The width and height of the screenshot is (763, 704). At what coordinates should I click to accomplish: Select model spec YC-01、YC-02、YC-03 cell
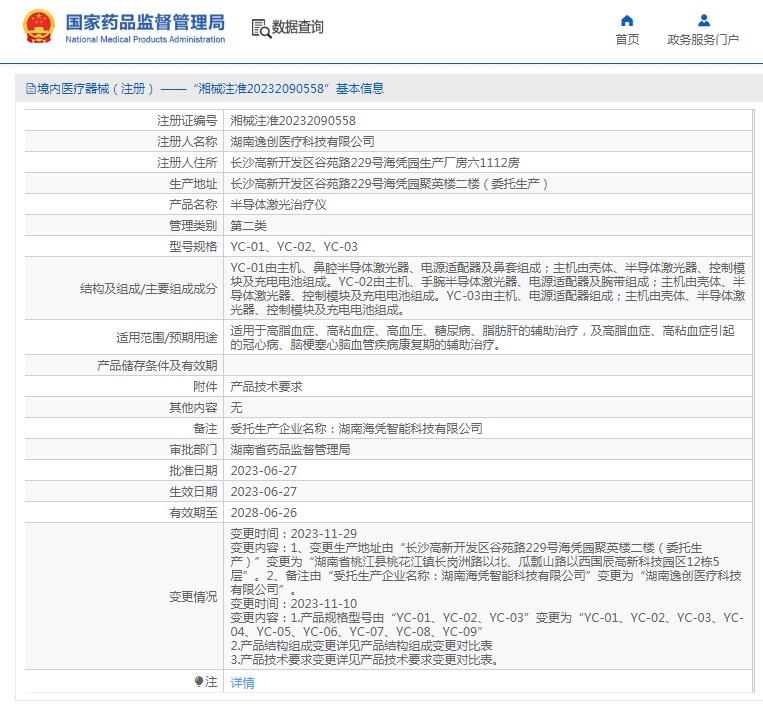tap(294, 247)
